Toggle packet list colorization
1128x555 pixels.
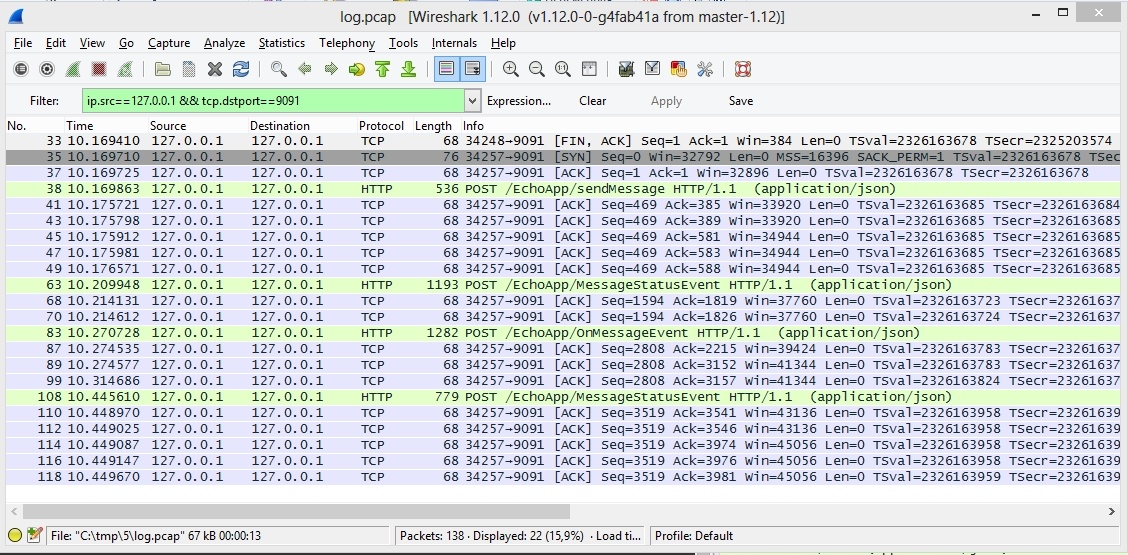446,69
